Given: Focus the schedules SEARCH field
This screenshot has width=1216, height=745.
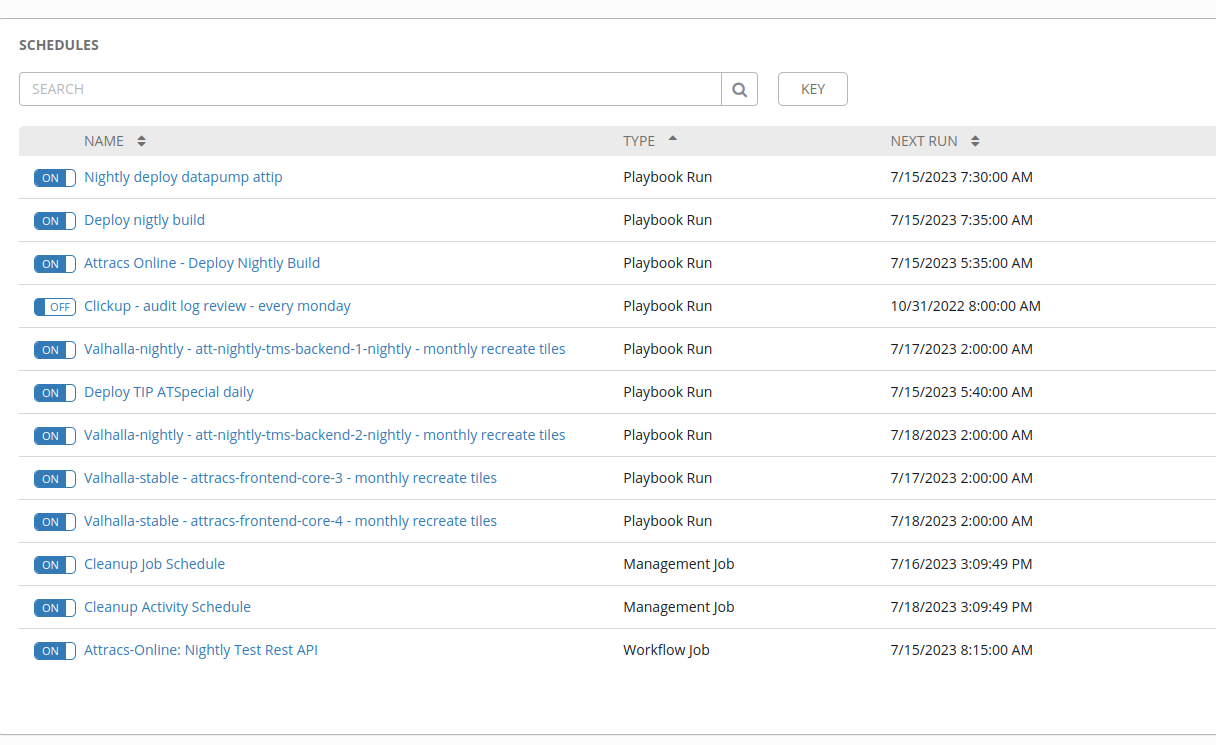Looking at the screenshot, I should click(370, 89).
